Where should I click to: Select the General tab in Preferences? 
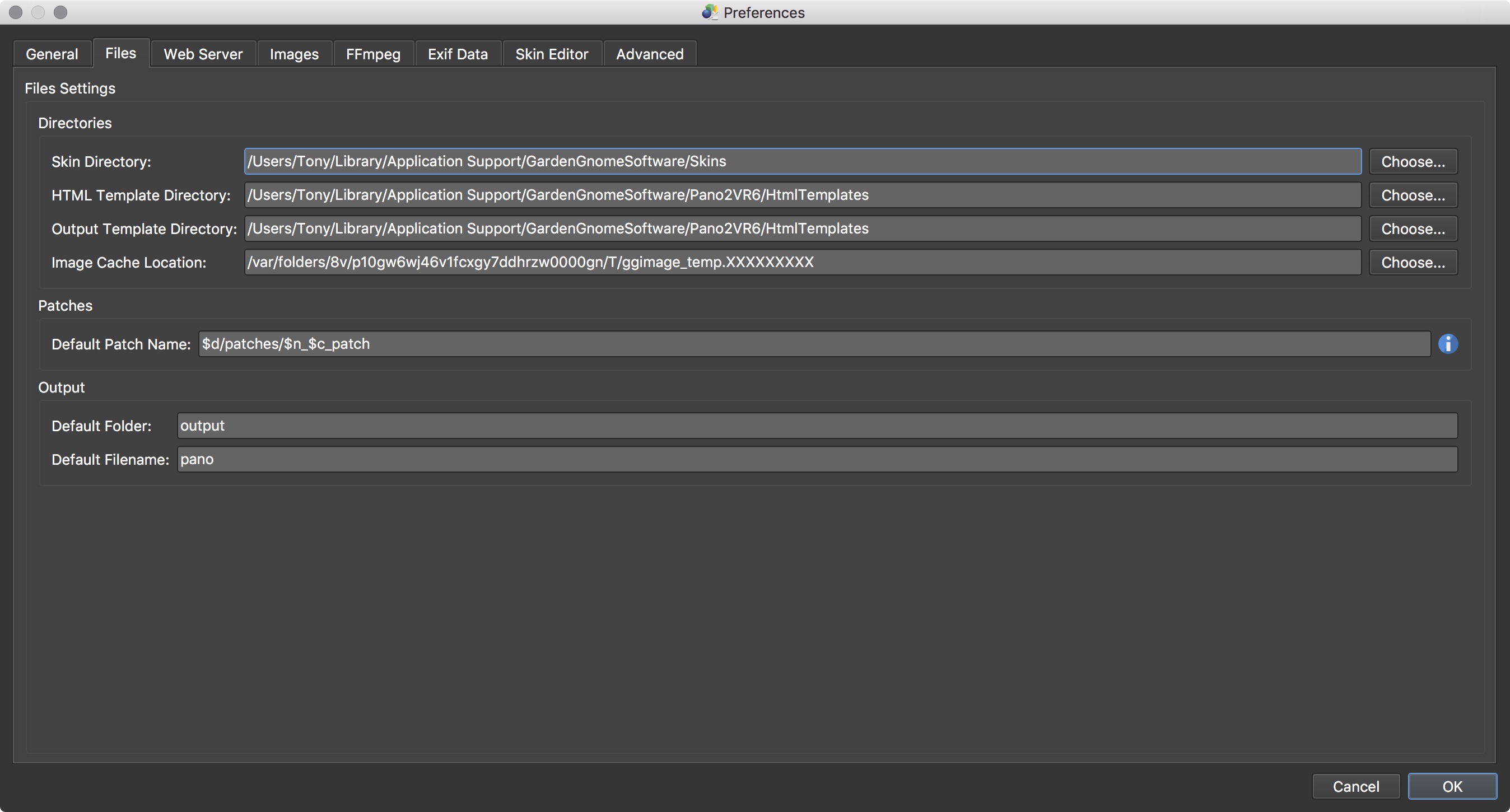(x=51, y=54)
